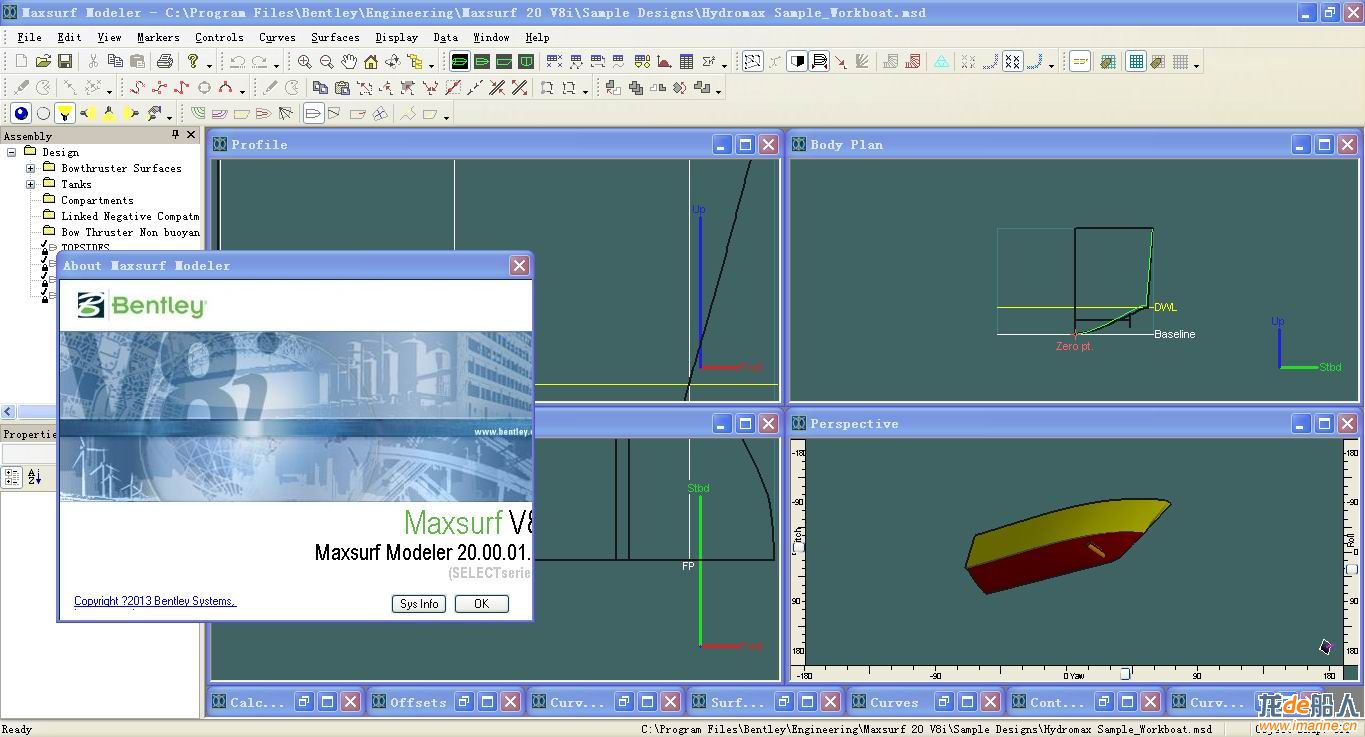Open dropdown arrow after lighting icons

(170, 117)
